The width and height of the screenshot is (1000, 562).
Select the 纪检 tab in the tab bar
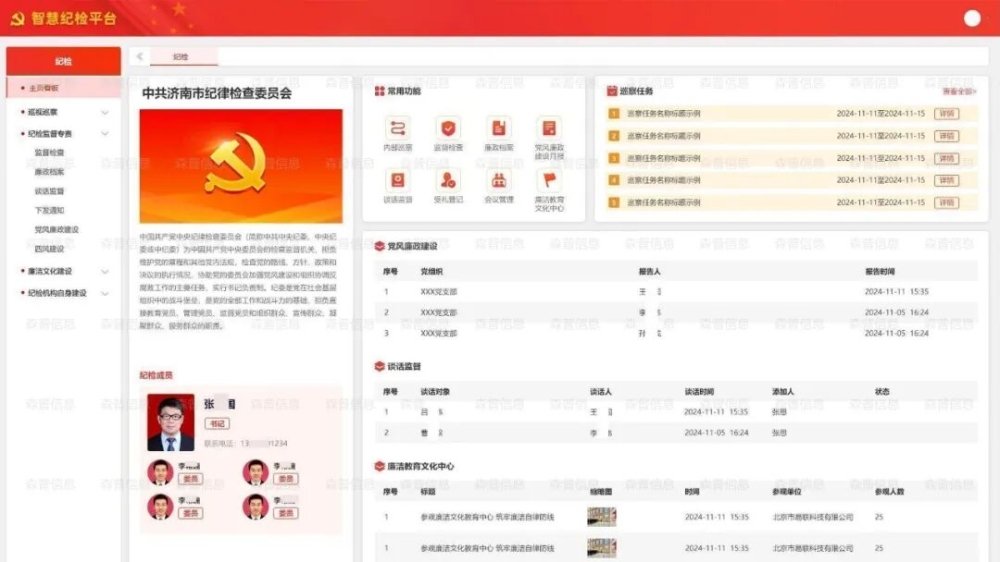click(x=181, y=57)
